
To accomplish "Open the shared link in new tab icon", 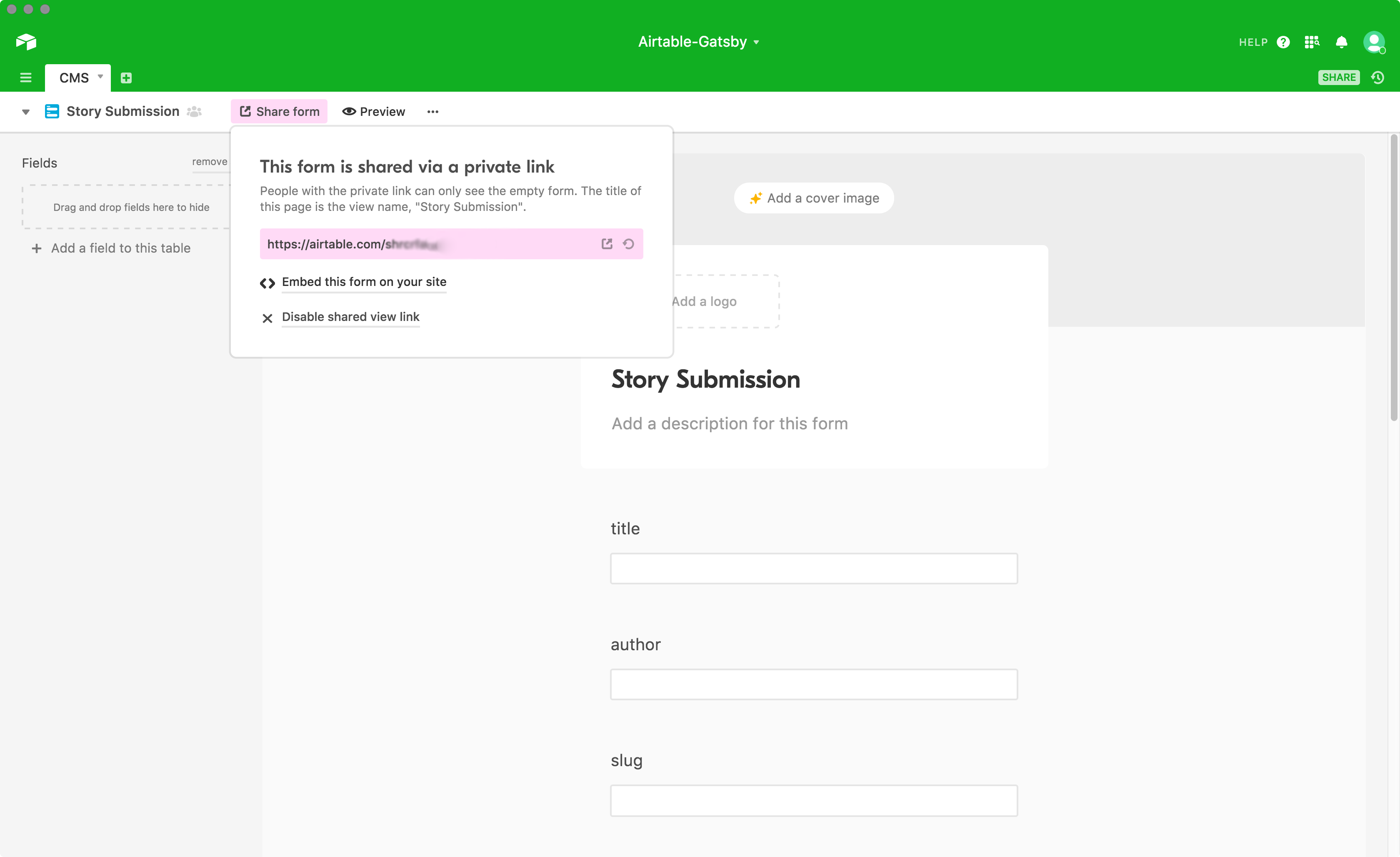I will tap(607, 244).
